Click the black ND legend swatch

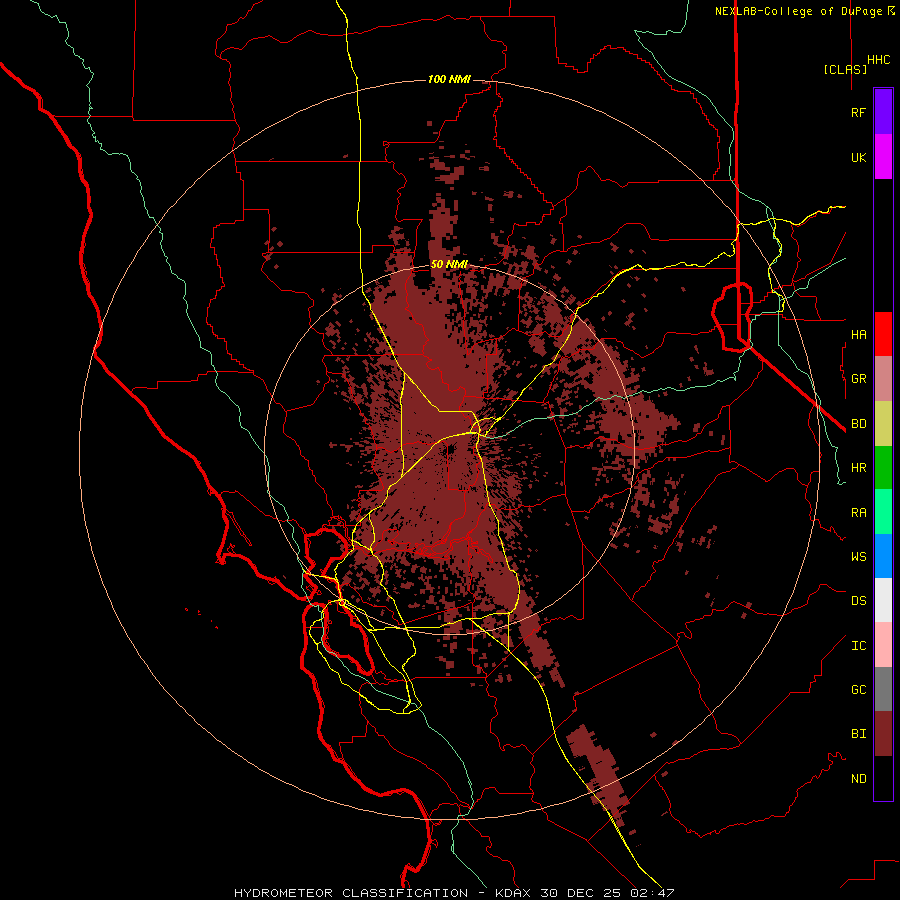tap(883, 778)
